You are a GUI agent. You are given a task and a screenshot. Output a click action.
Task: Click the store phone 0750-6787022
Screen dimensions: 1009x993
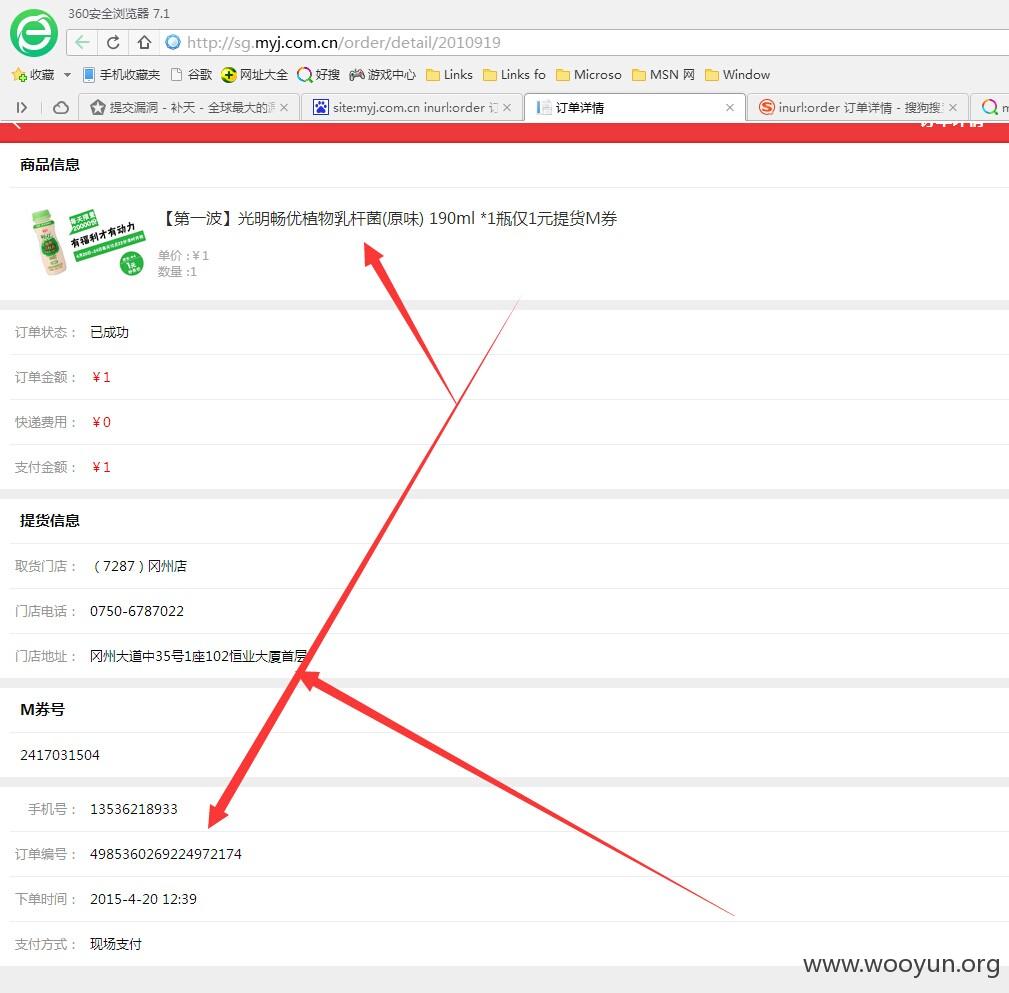136,611
